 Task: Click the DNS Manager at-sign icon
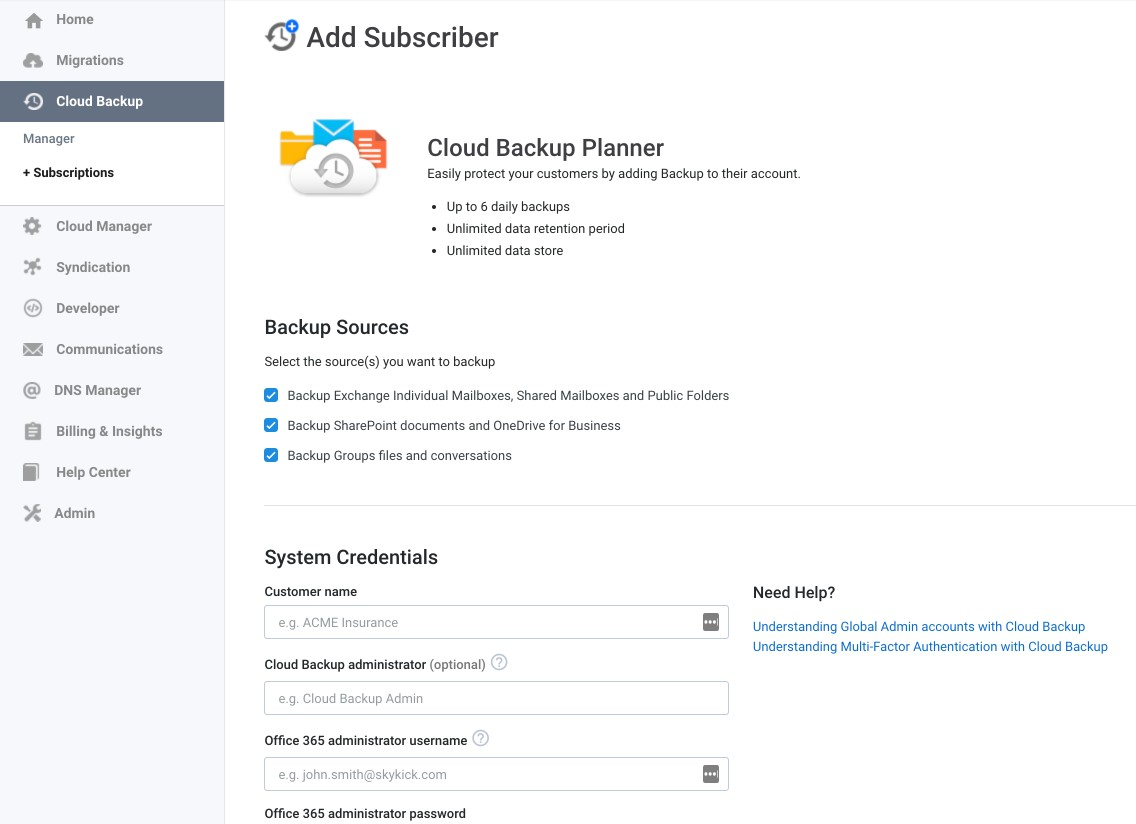32,390
